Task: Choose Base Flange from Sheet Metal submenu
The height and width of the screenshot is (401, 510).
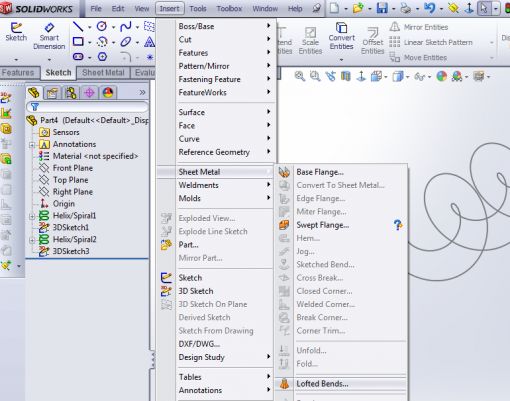Action: 341,172
